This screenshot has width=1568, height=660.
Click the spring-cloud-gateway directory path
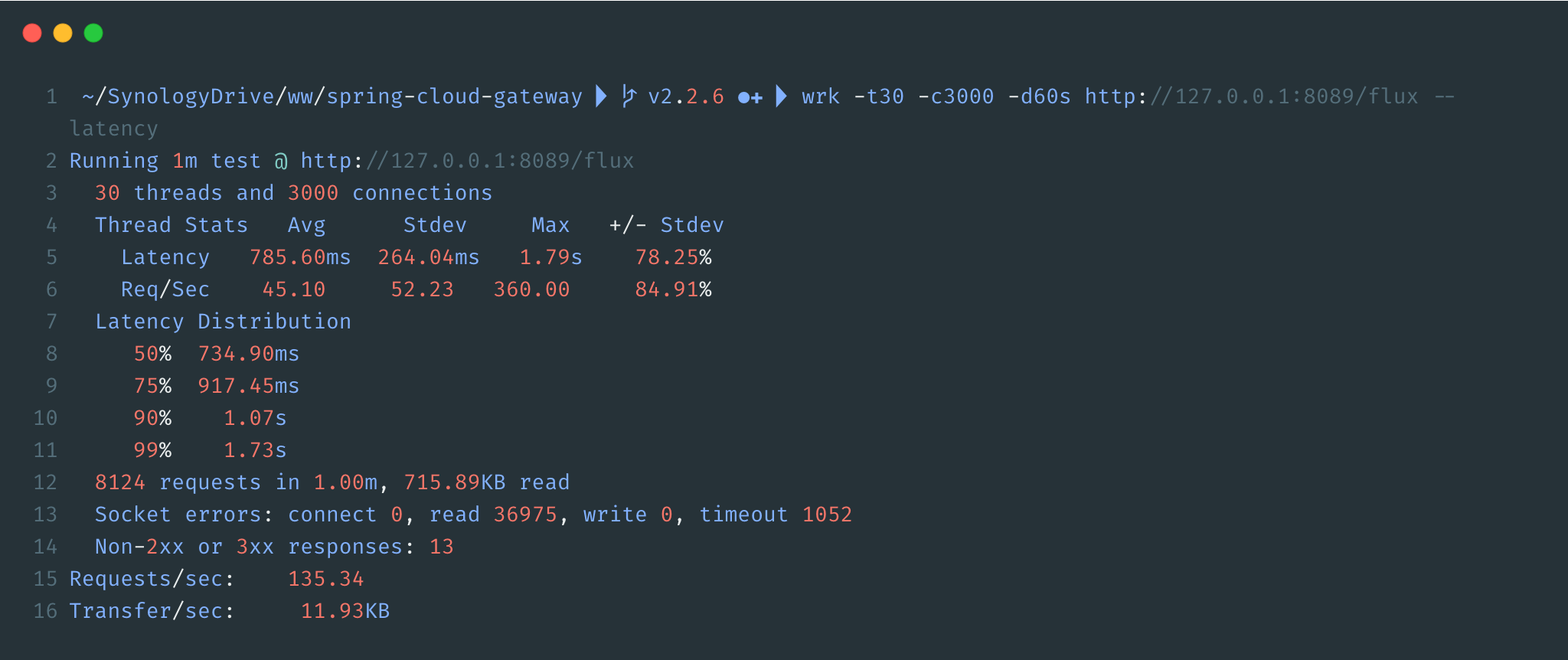(454, 96)
